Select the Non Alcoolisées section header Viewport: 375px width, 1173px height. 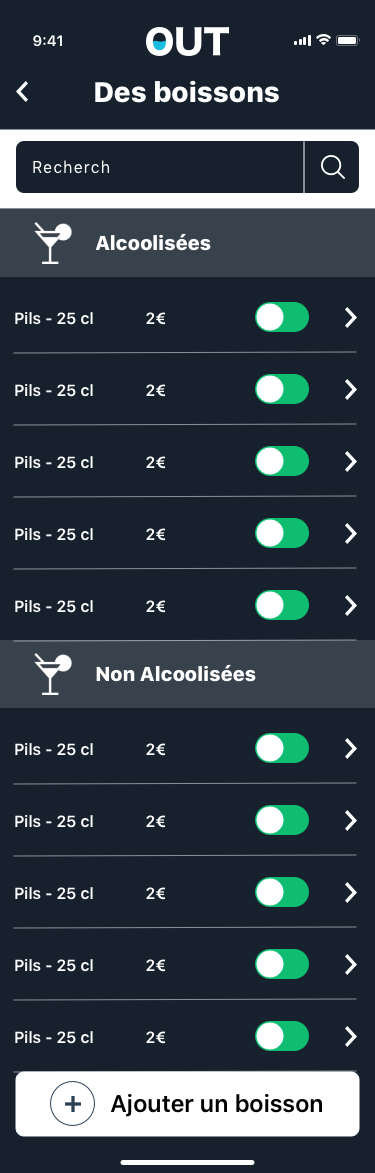187,674
